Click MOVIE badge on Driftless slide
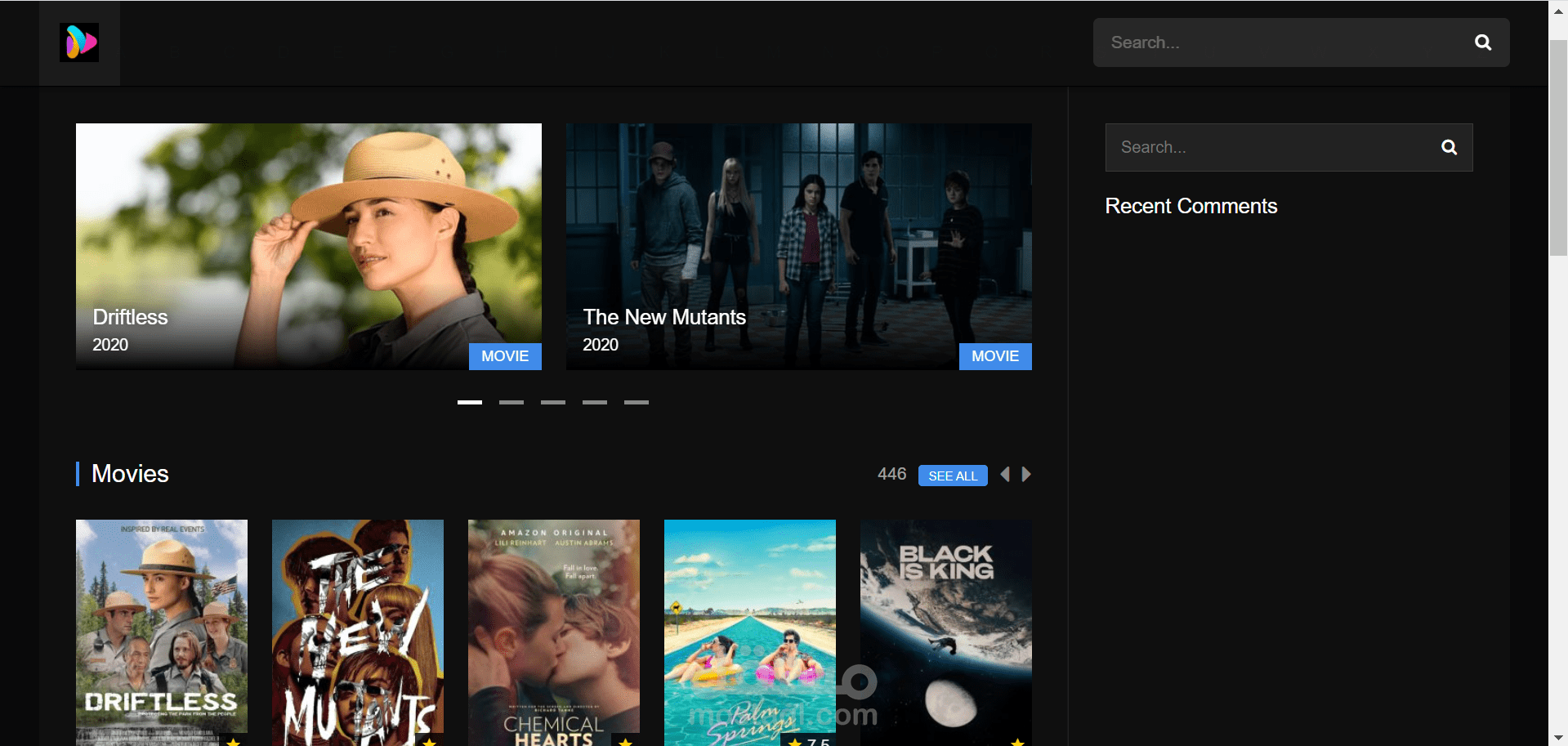 tap(505, 356)
